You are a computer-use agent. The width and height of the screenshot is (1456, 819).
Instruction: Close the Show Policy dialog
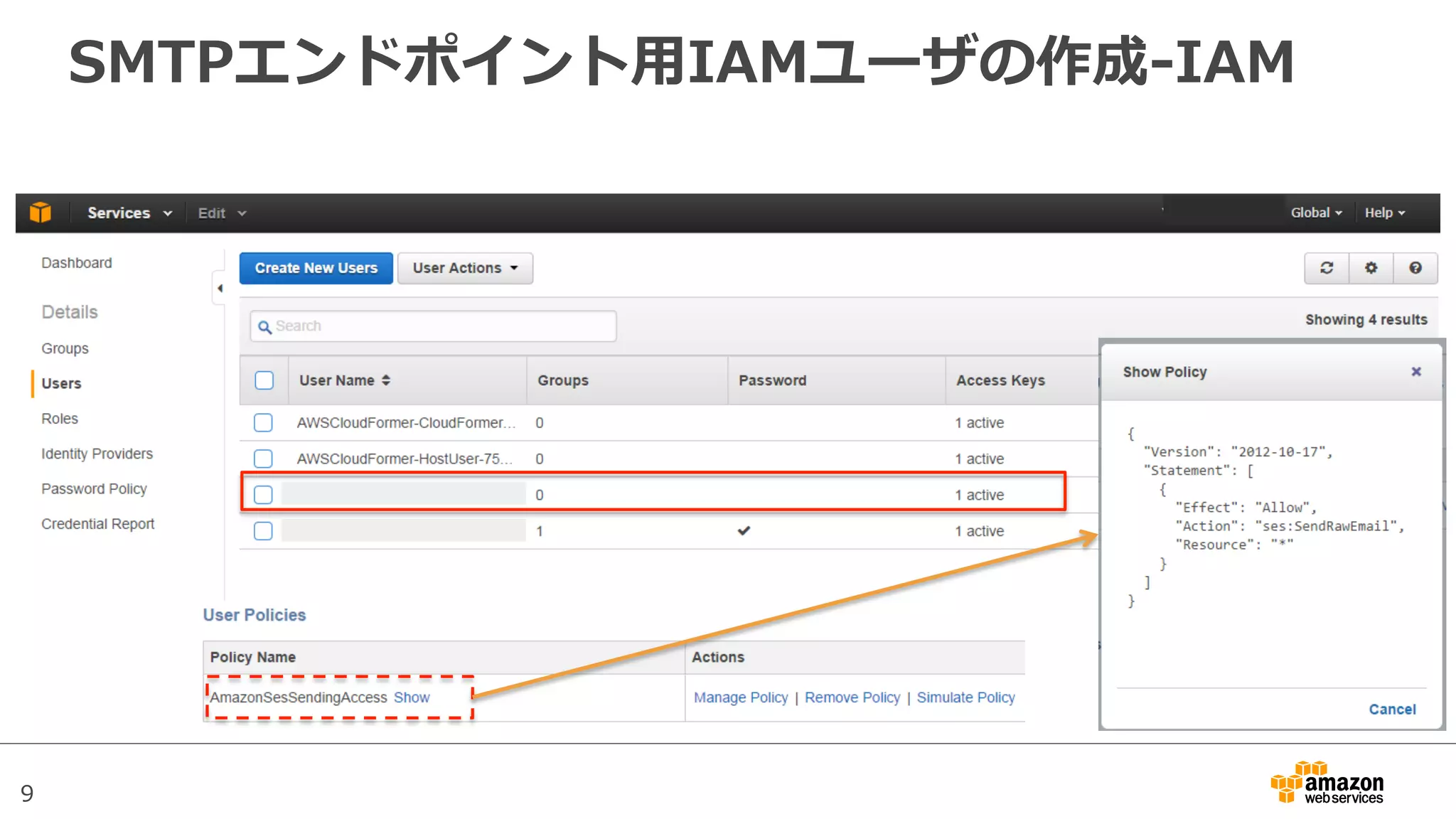(1416, 371)
